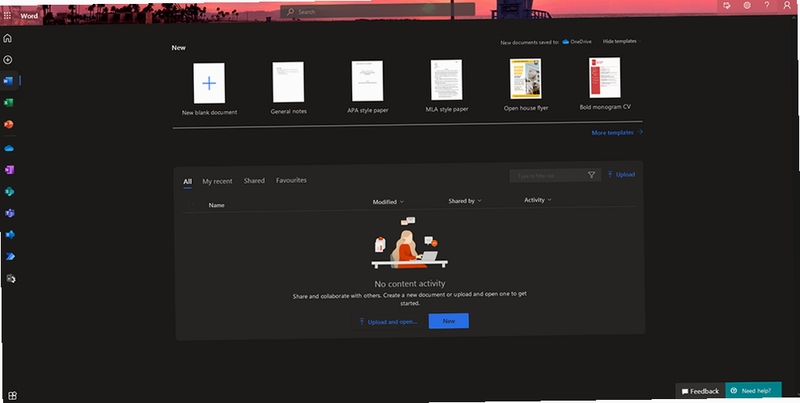Collapse templates with Hide templates

point(620,41)
